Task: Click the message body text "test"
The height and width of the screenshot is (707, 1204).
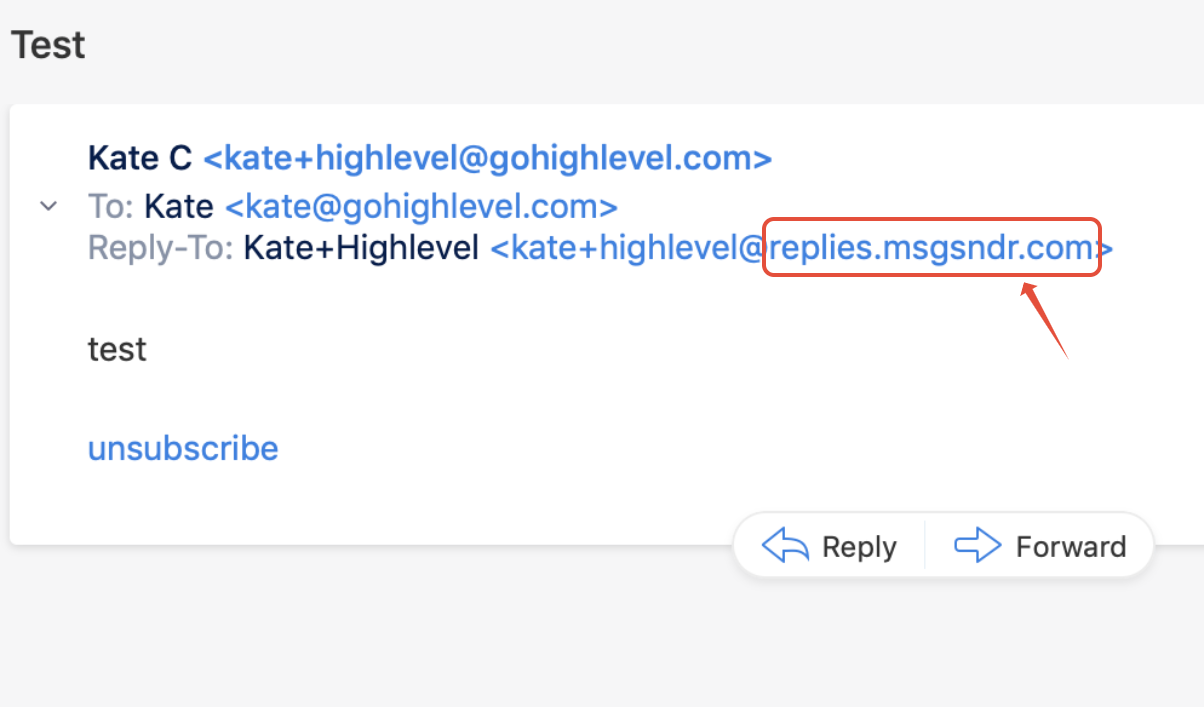Action: pos(117,349)
